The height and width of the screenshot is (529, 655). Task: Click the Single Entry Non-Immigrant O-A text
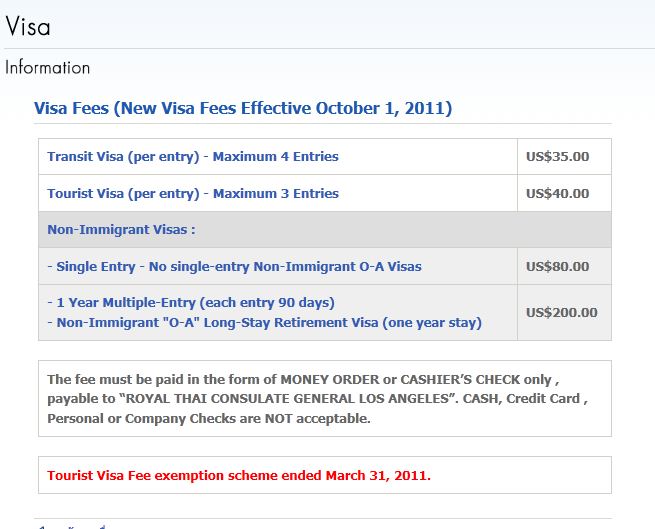234,267
